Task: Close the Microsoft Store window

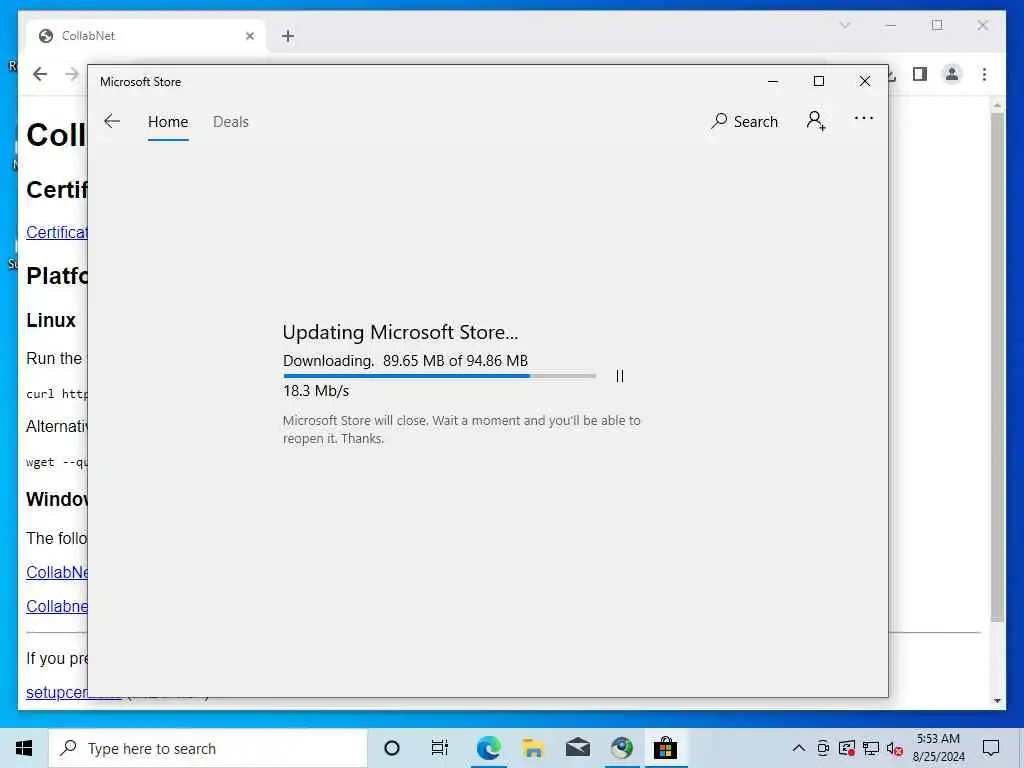Action: click(865, 82)
